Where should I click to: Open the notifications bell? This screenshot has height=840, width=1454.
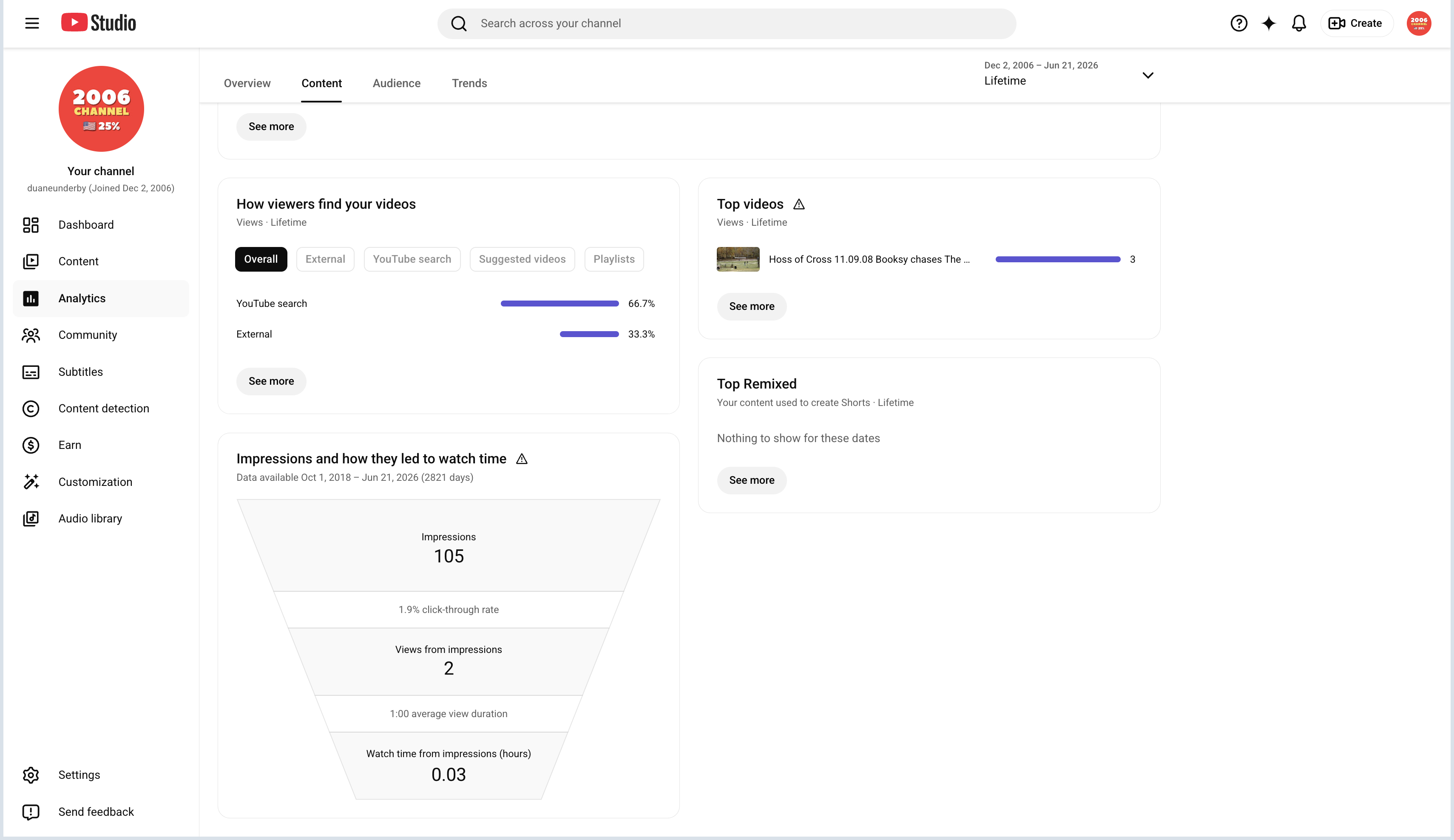pyautogui.click(x=1299, y=23)
